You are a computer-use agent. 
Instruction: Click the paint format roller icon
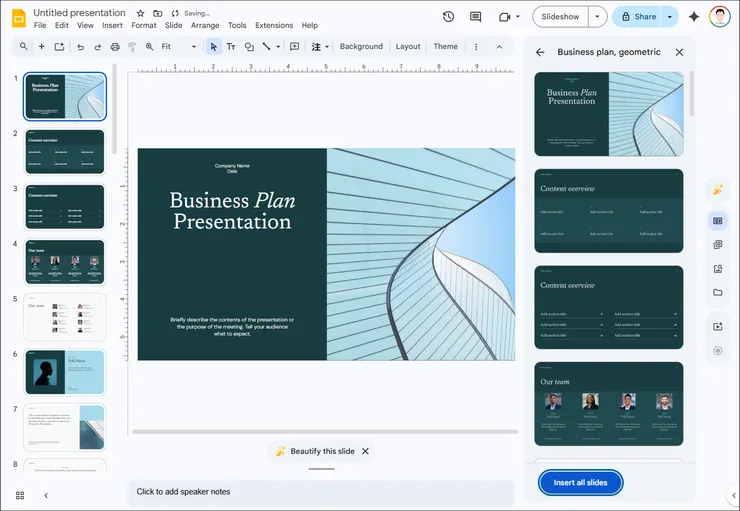pyautogui.click(x=132, y=47)
